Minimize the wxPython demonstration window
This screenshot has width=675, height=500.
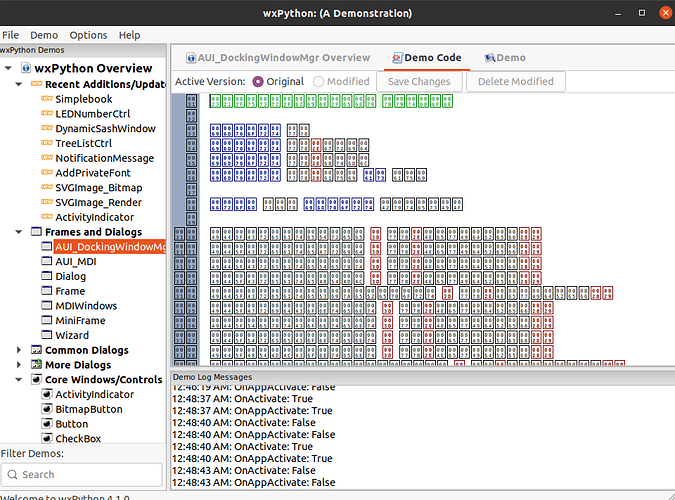pyautogui.click(x=618, y=13)
